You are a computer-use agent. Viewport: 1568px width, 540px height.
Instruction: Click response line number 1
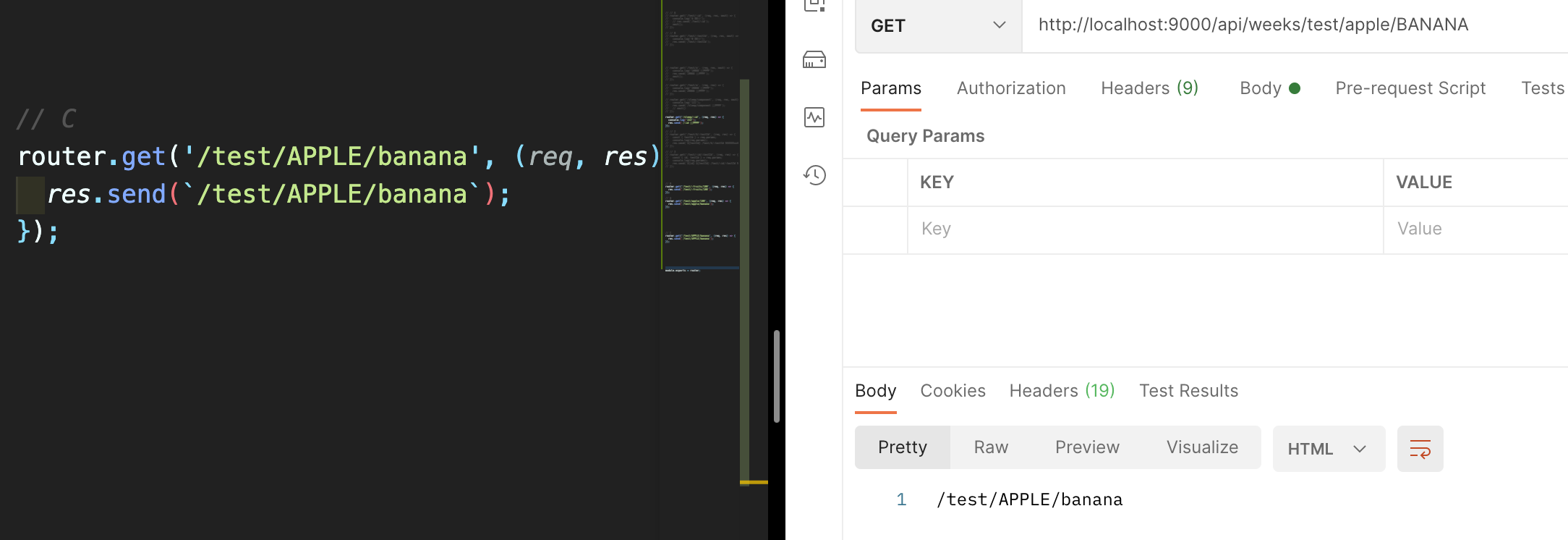(901, 499)
